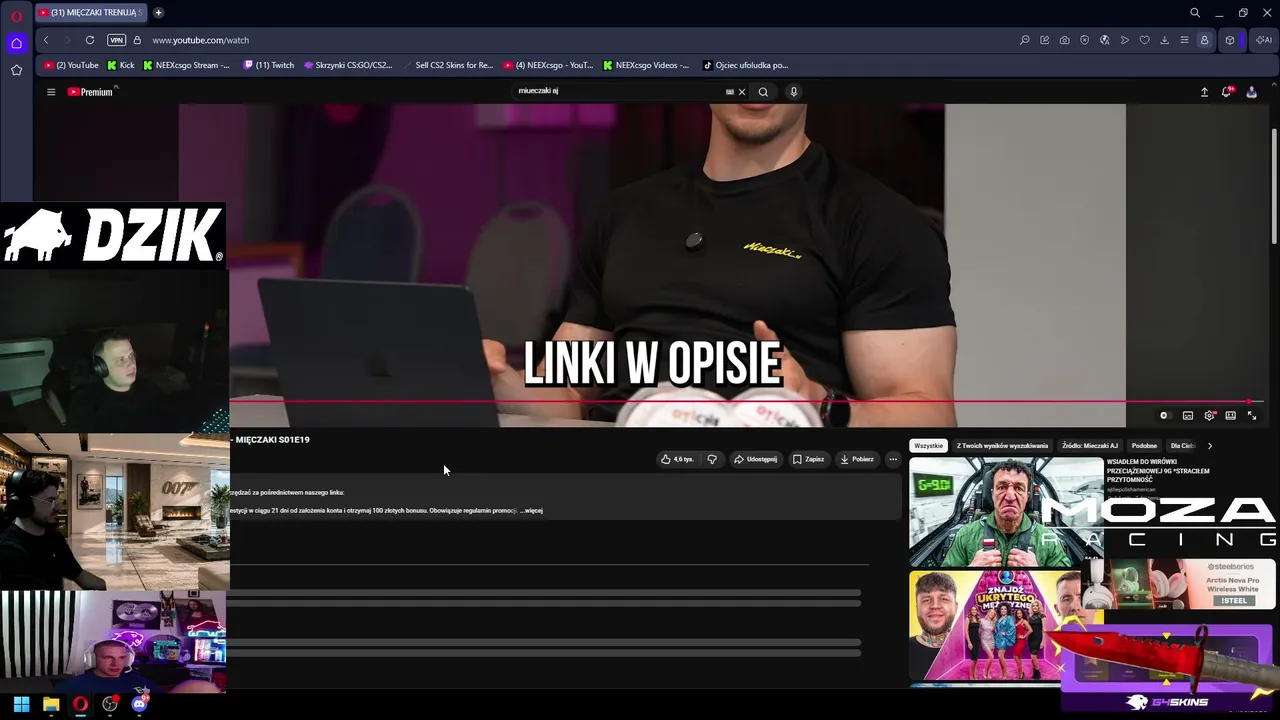
Task: Dislike the video
Action: tap(712, 459)
